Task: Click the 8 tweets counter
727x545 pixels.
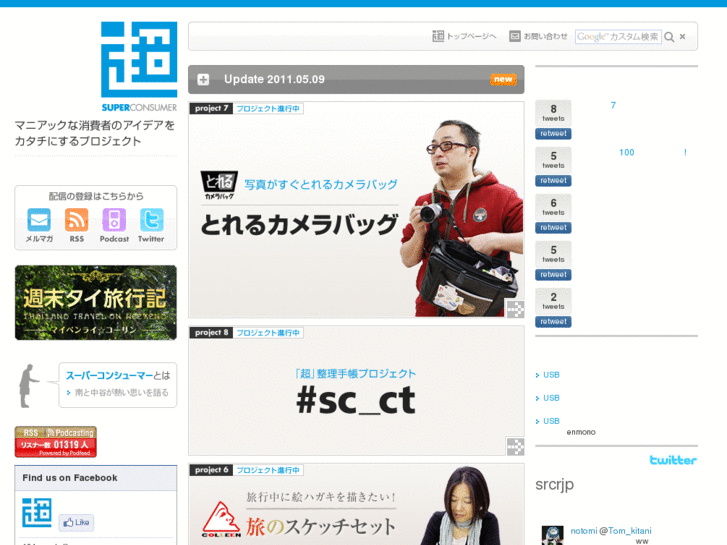Action: point(553,113)
